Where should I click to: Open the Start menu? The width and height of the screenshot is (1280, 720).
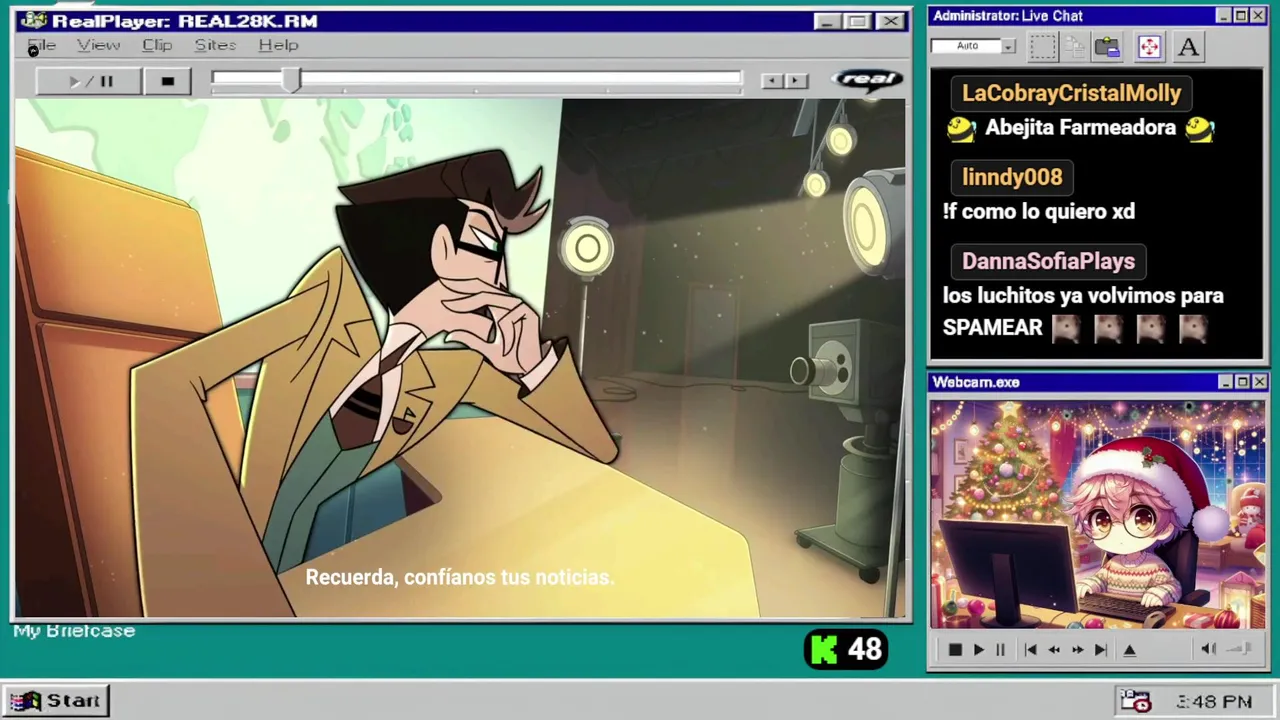pyautogui.click(x=56, y=701)
